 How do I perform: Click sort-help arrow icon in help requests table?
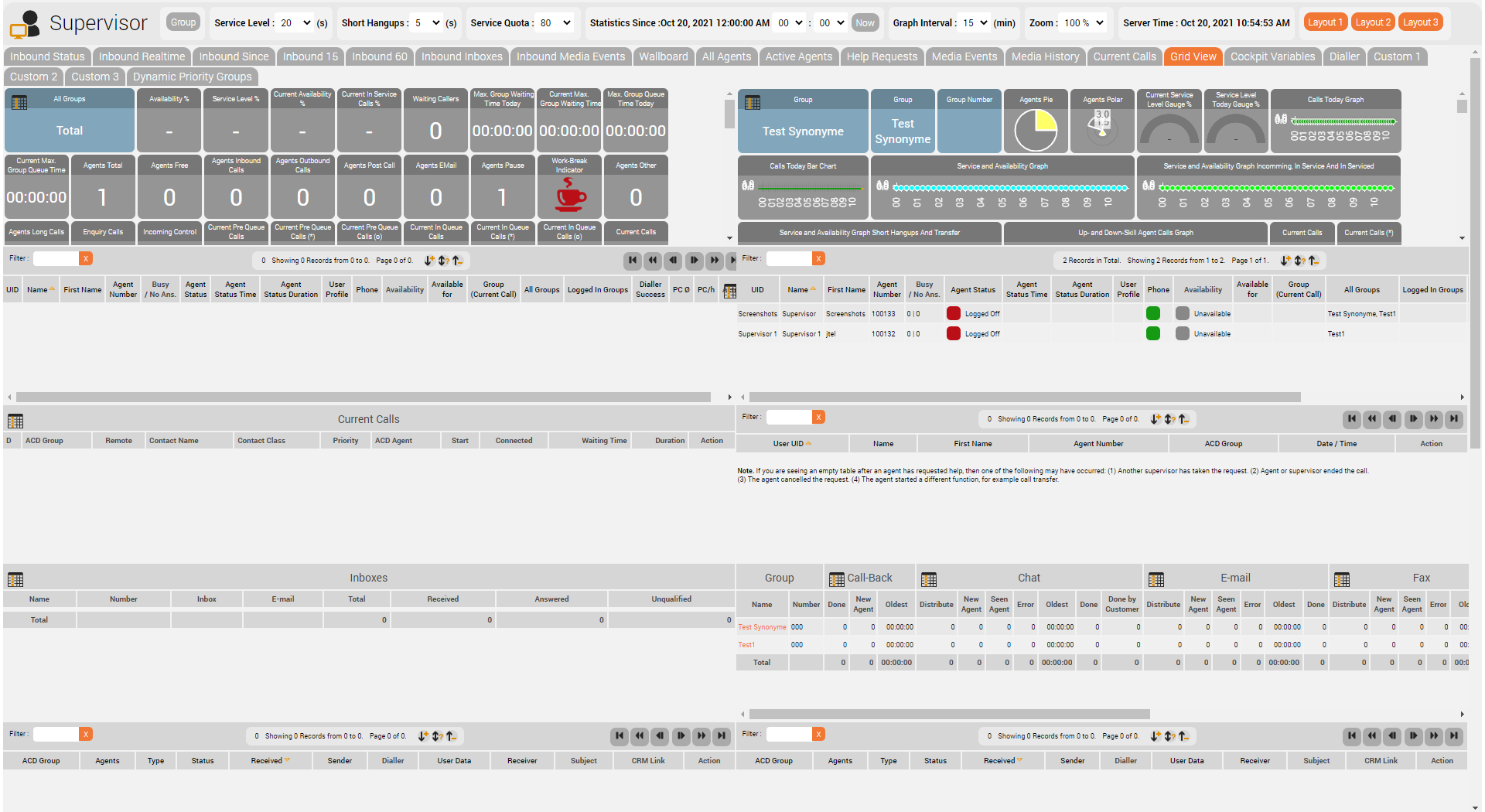pyautogui.click(x=1170, y=419)
